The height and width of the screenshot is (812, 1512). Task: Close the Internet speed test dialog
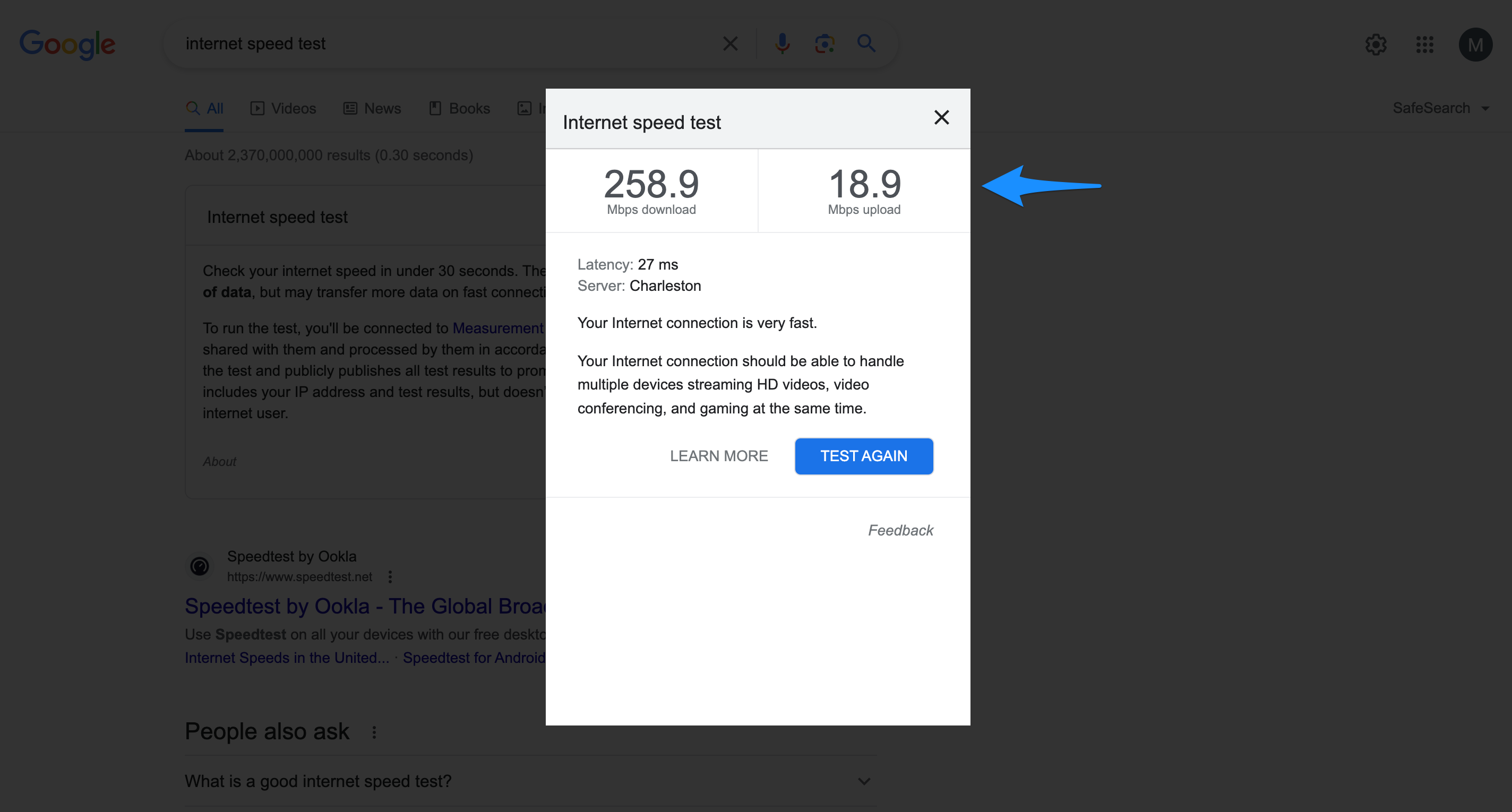[x=941, y=118]
